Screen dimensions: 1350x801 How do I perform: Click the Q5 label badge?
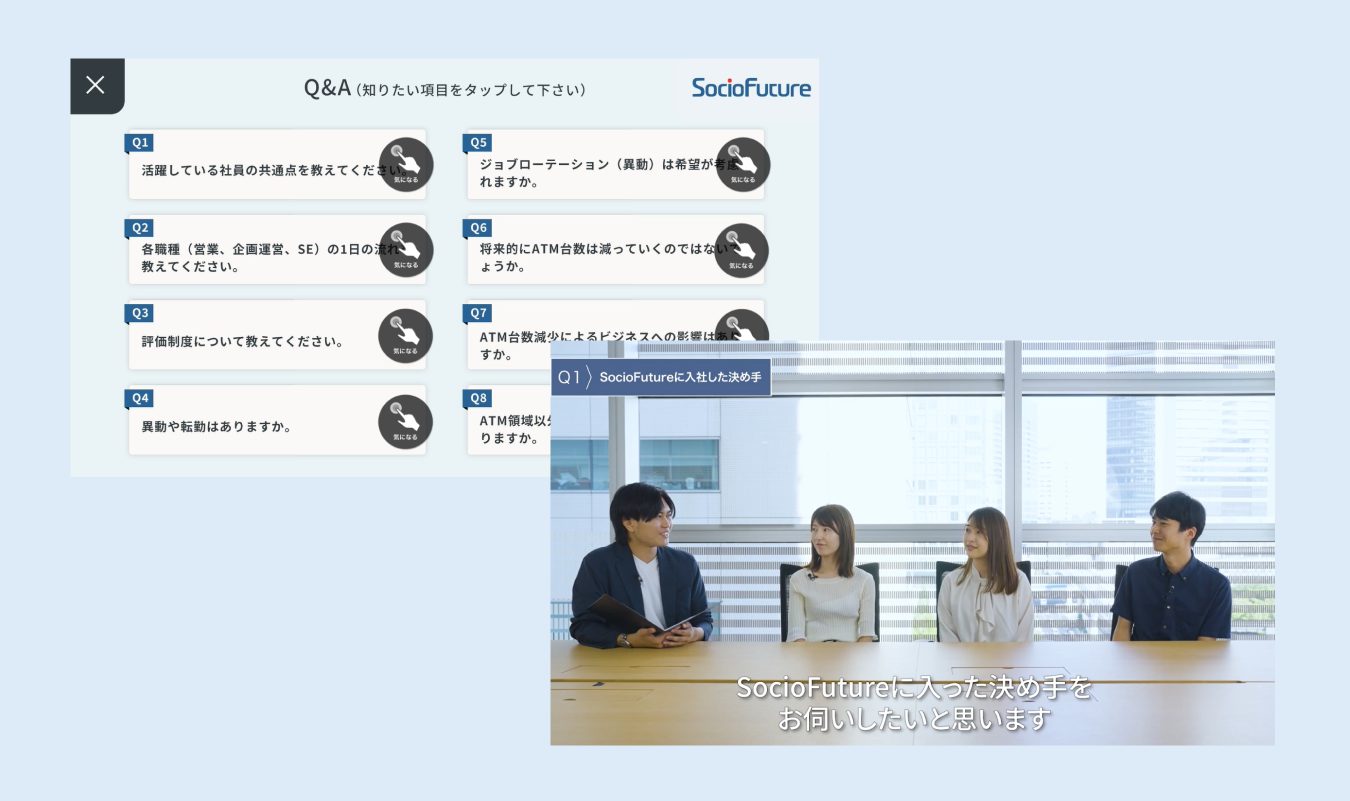(477, 143)
